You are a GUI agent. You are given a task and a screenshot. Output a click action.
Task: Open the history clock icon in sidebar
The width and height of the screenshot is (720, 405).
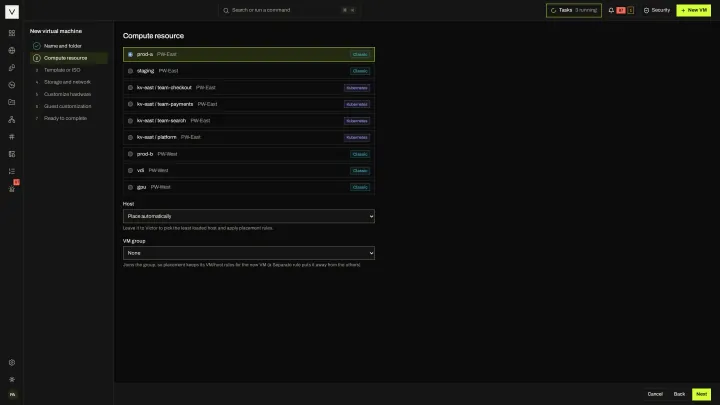[x=12, y=85]
